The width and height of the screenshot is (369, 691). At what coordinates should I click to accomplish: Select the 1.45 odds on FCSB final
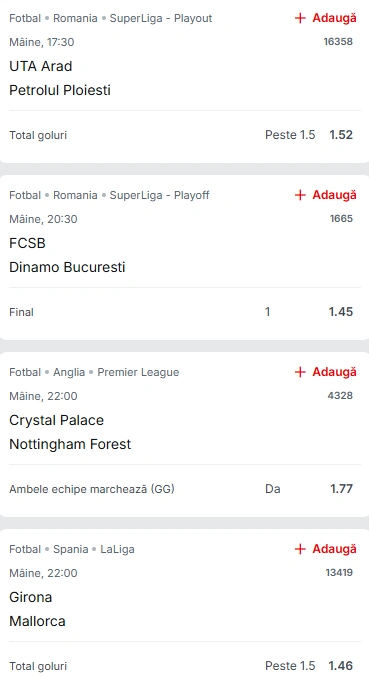coord(341,312)
